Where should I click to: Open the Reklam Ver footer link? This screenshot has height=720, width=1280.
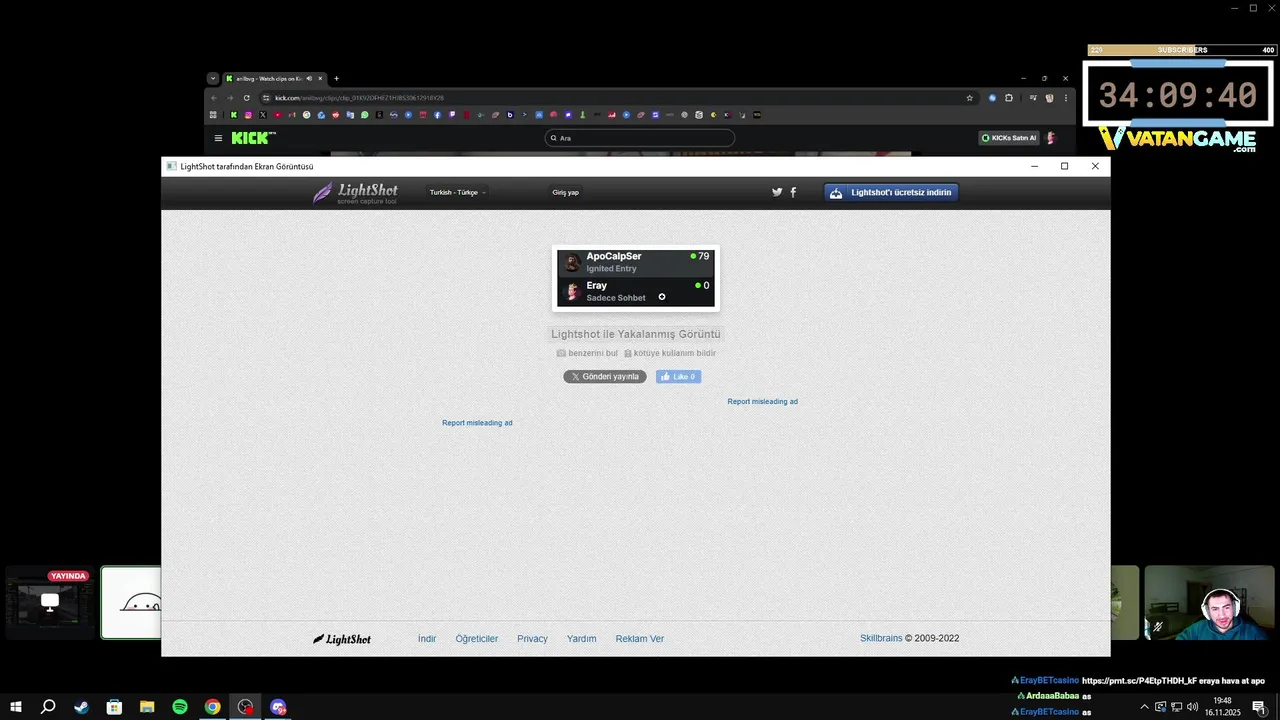point(640,639)
